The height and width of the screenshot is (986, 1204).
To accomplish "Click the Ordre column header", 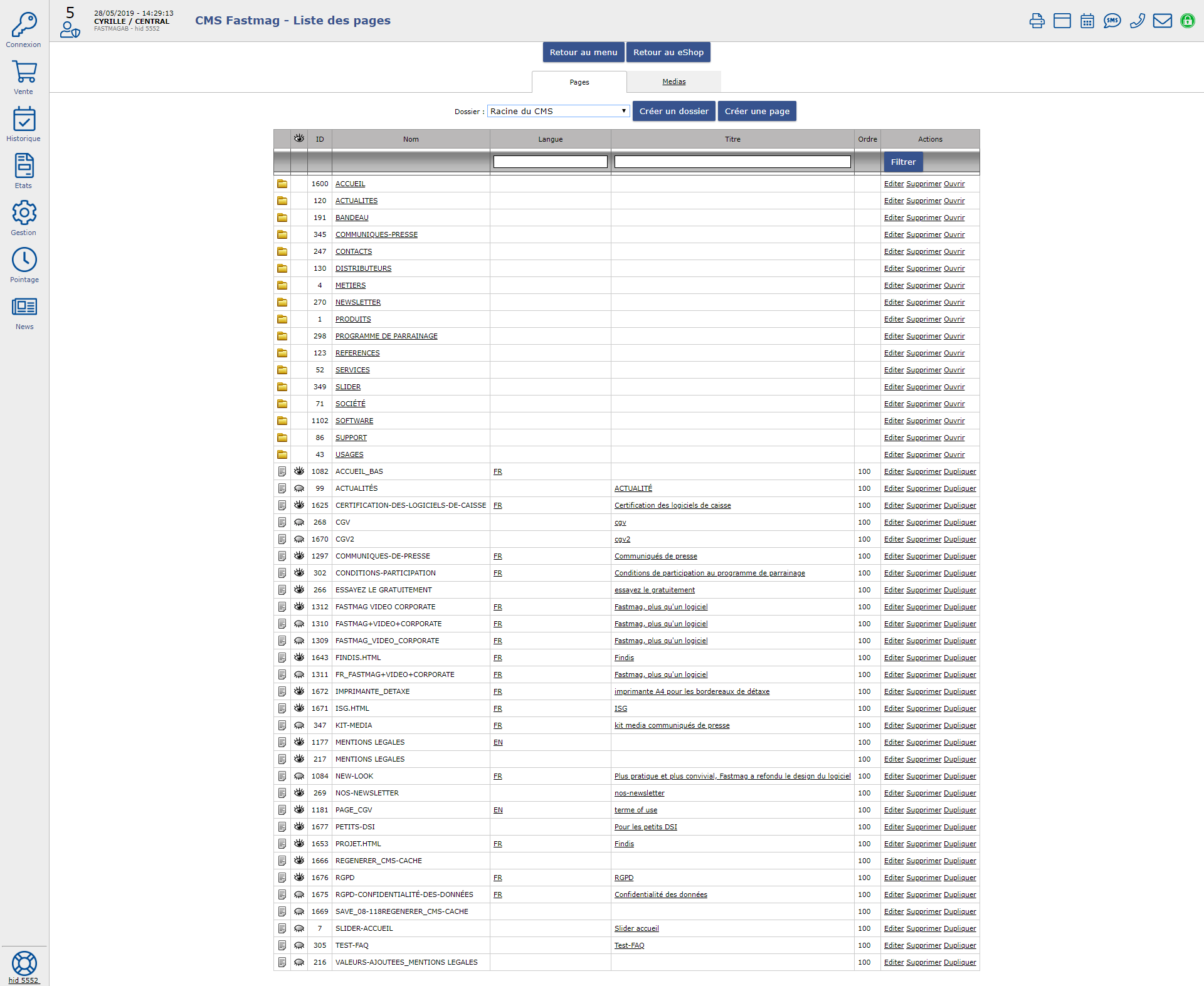I will pos(867,139).
